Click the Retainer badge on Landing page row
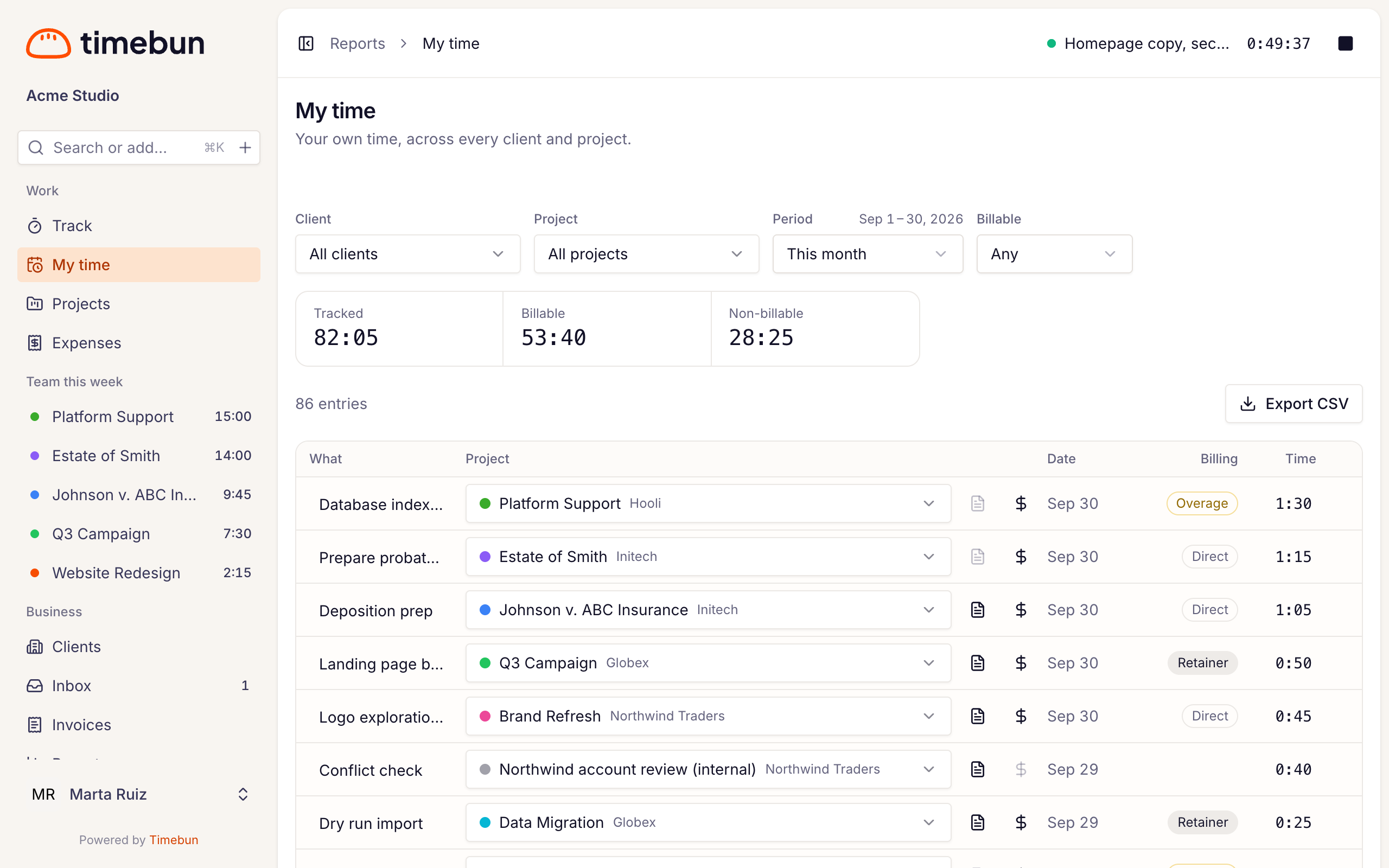This screenshot has height=868, width=1389. [x=1202, y=663]
